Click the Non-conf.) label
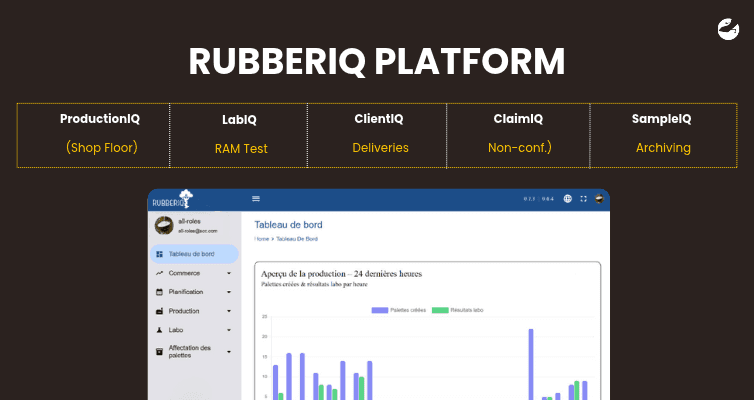This screenshot has width=754, height=400. click(x=520, y=147)
